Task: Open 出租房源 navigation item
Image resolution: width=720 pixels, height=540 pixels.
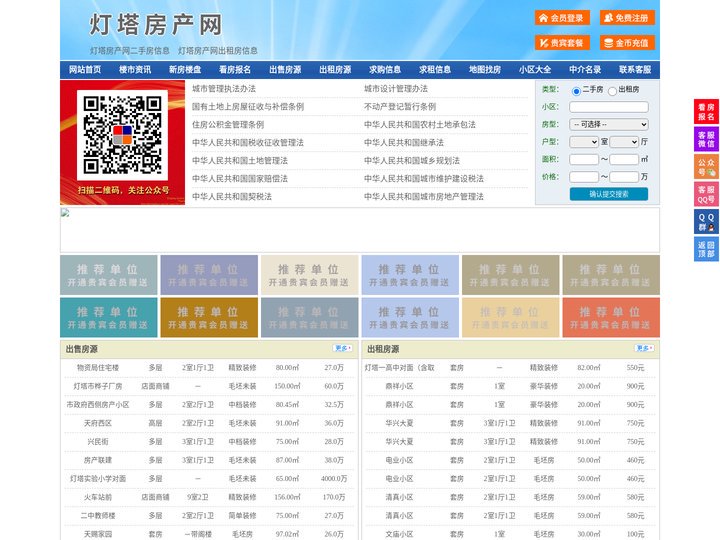Action: [x=335, y=70]
